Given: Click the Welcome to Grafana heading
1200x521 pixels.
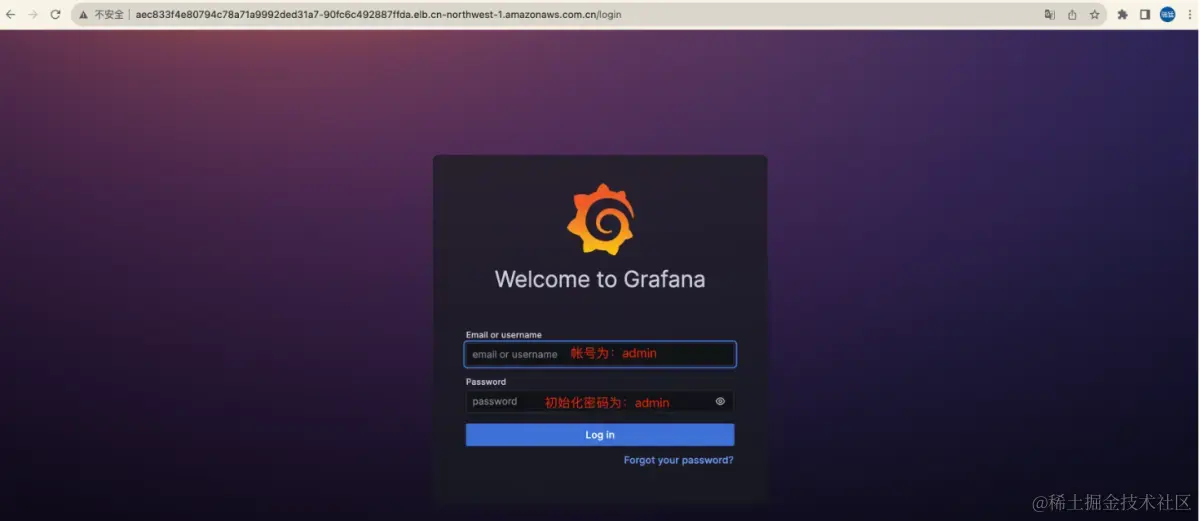Looking at the screenshot, I should click(600, 279).
